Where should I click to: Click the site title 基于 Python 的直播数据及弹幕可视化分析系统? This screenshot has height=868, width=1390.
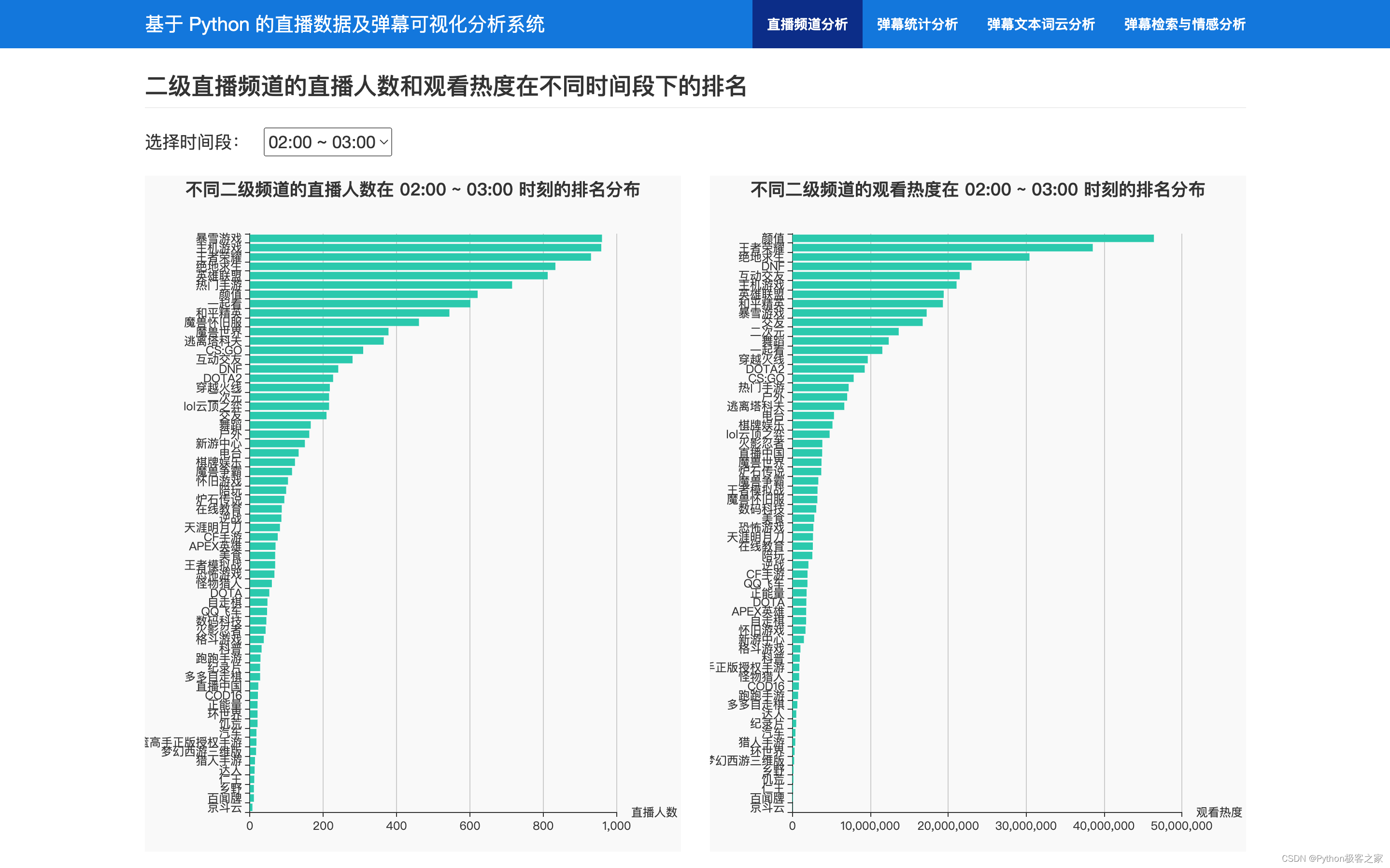click(344, 24)
